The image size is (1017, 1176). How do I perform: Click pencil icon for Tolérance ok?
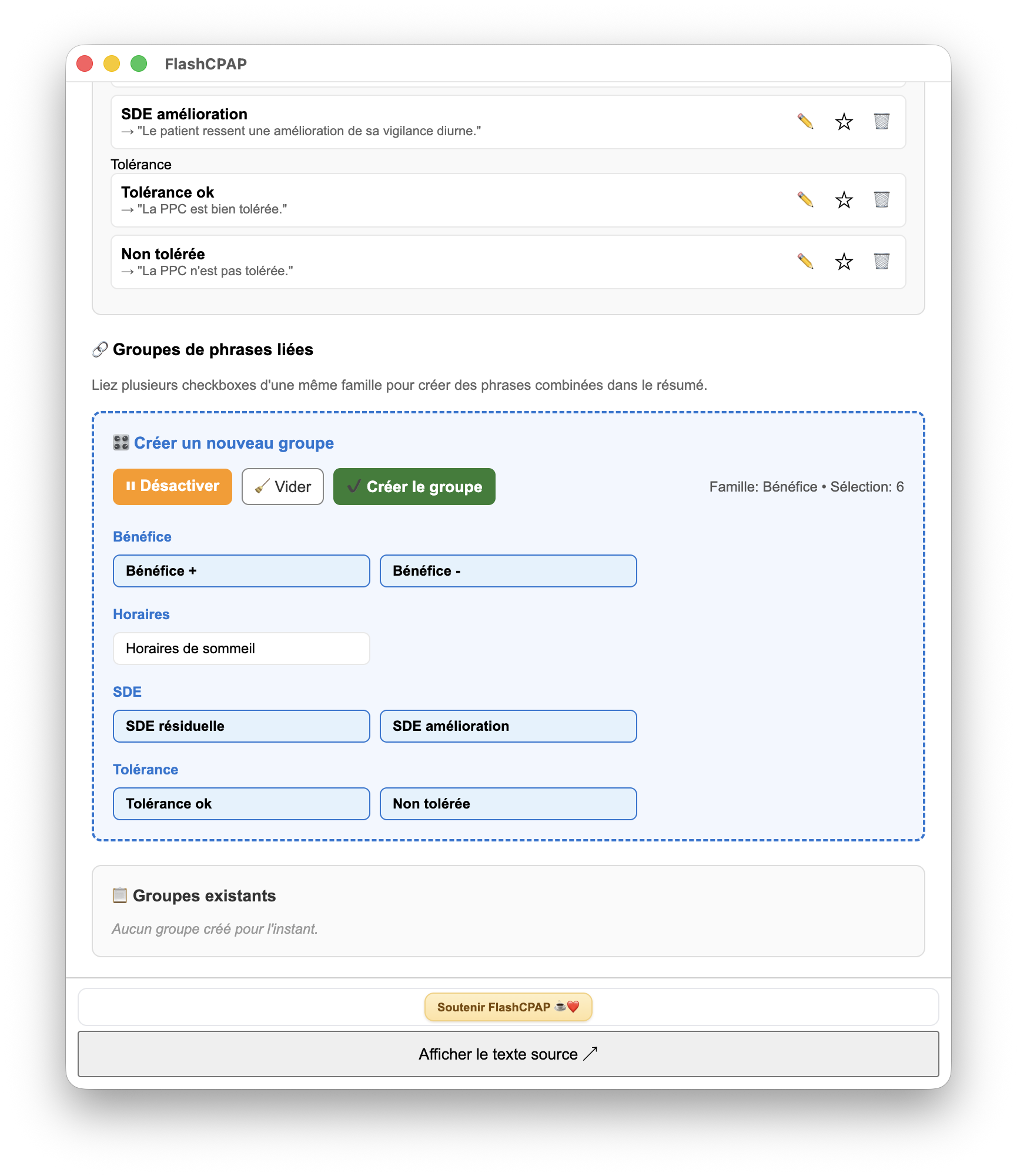pyautogui.click(x=805, y=200)
